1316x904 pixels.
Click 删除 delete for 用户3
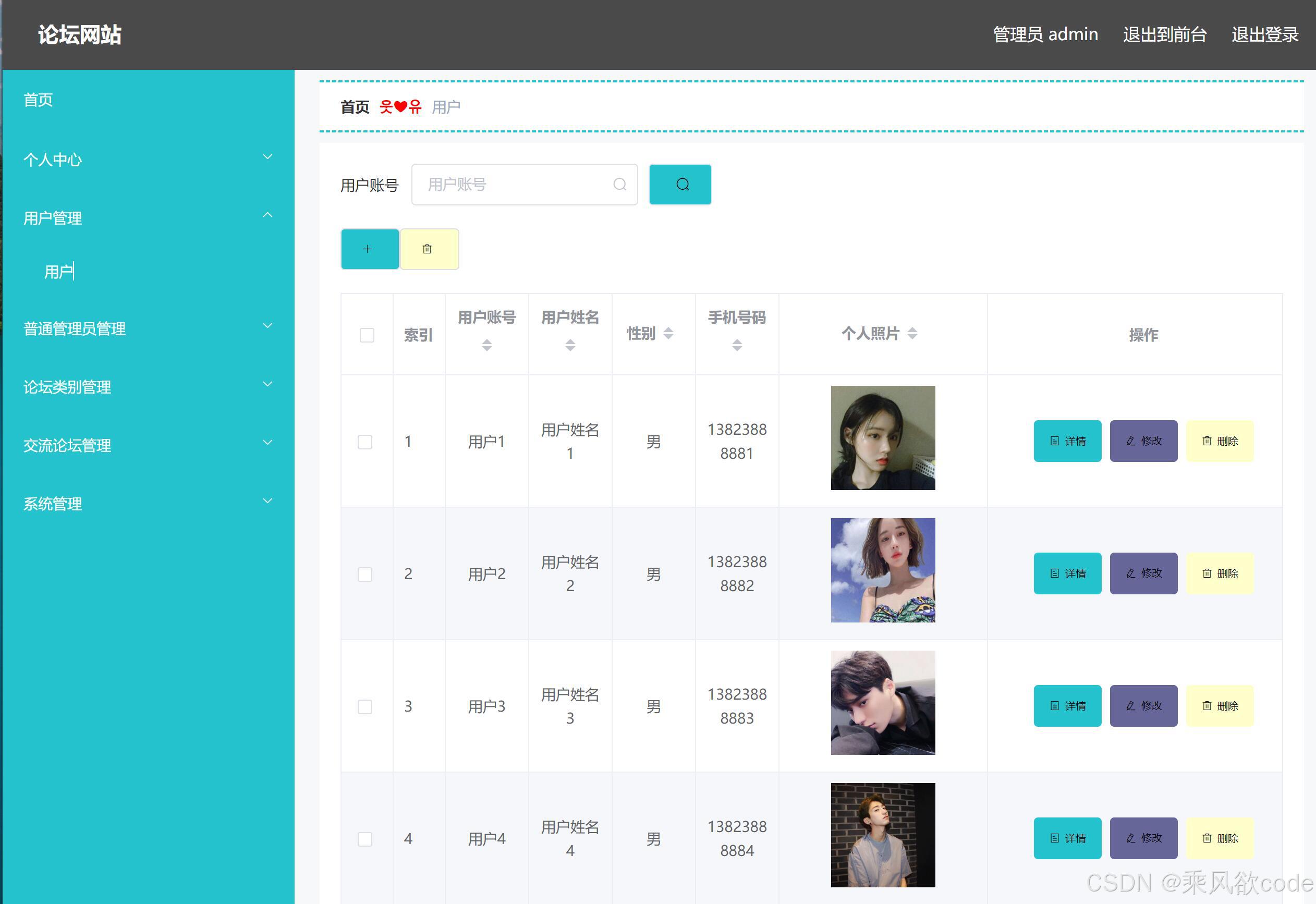1219,706
